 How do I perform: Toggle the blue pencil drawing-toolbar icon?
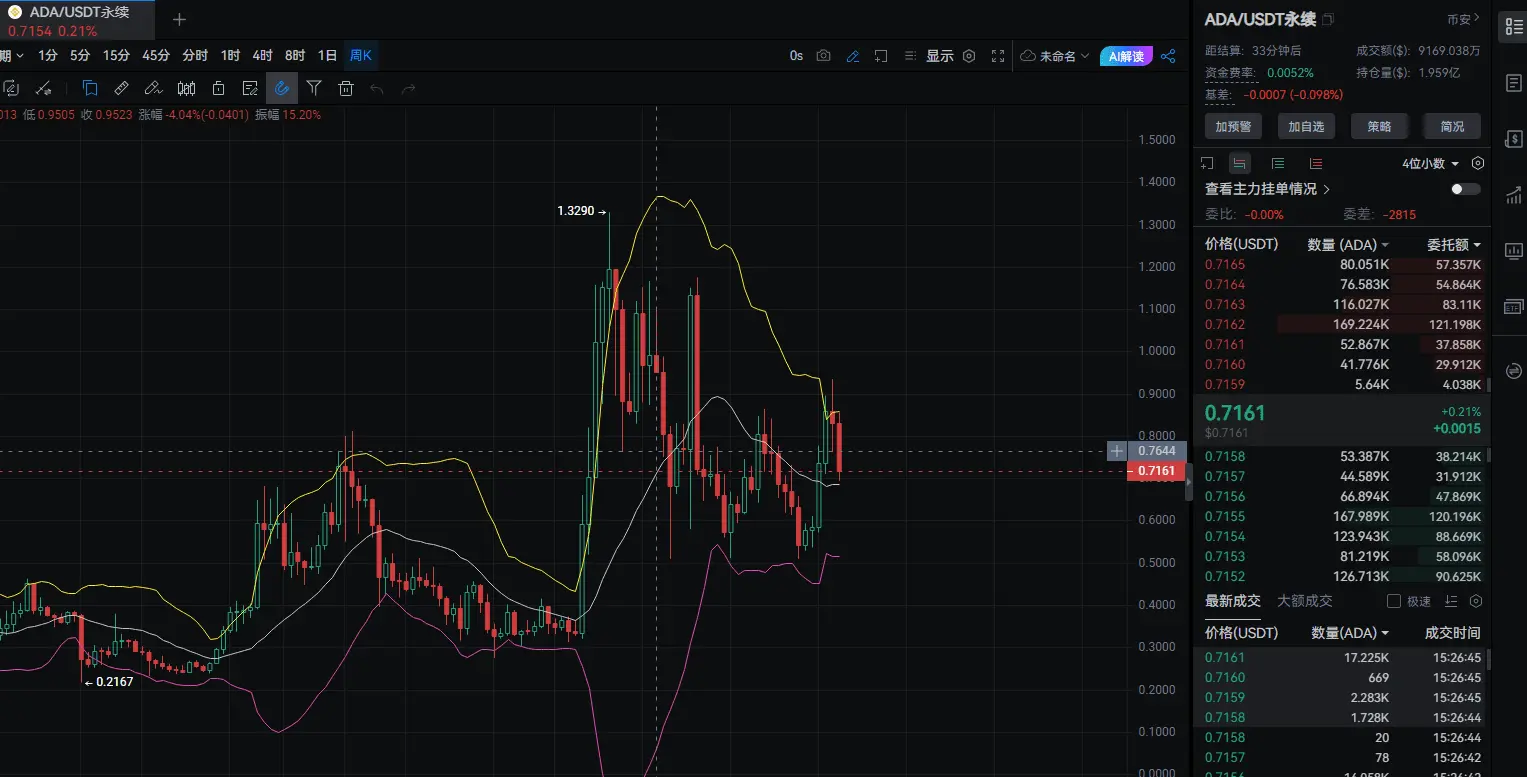coord(853,56)
